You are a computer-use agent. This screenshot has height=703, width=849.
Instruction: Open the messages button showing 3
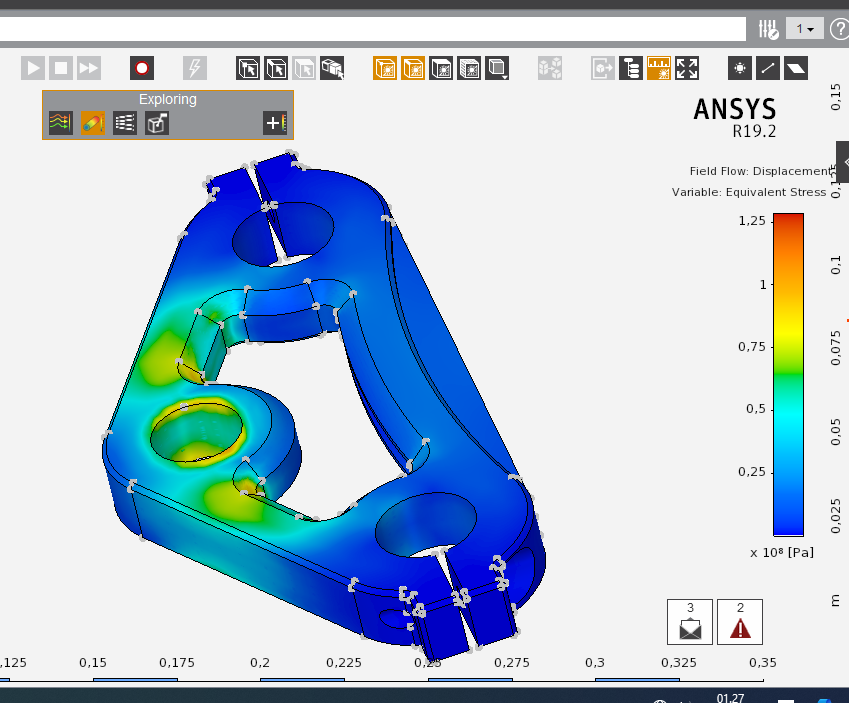click(x=689, y=621)
